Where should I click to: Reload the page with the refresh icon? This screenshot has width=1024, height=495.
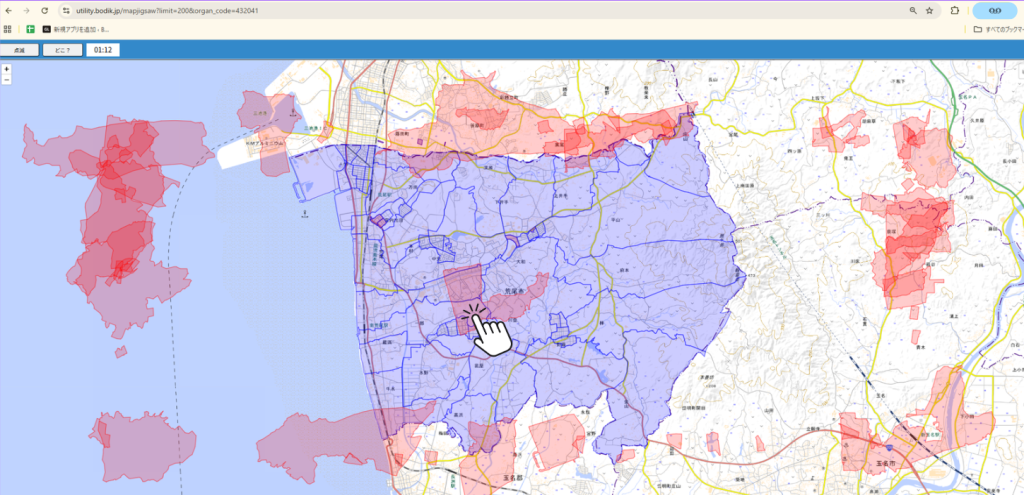44,10
